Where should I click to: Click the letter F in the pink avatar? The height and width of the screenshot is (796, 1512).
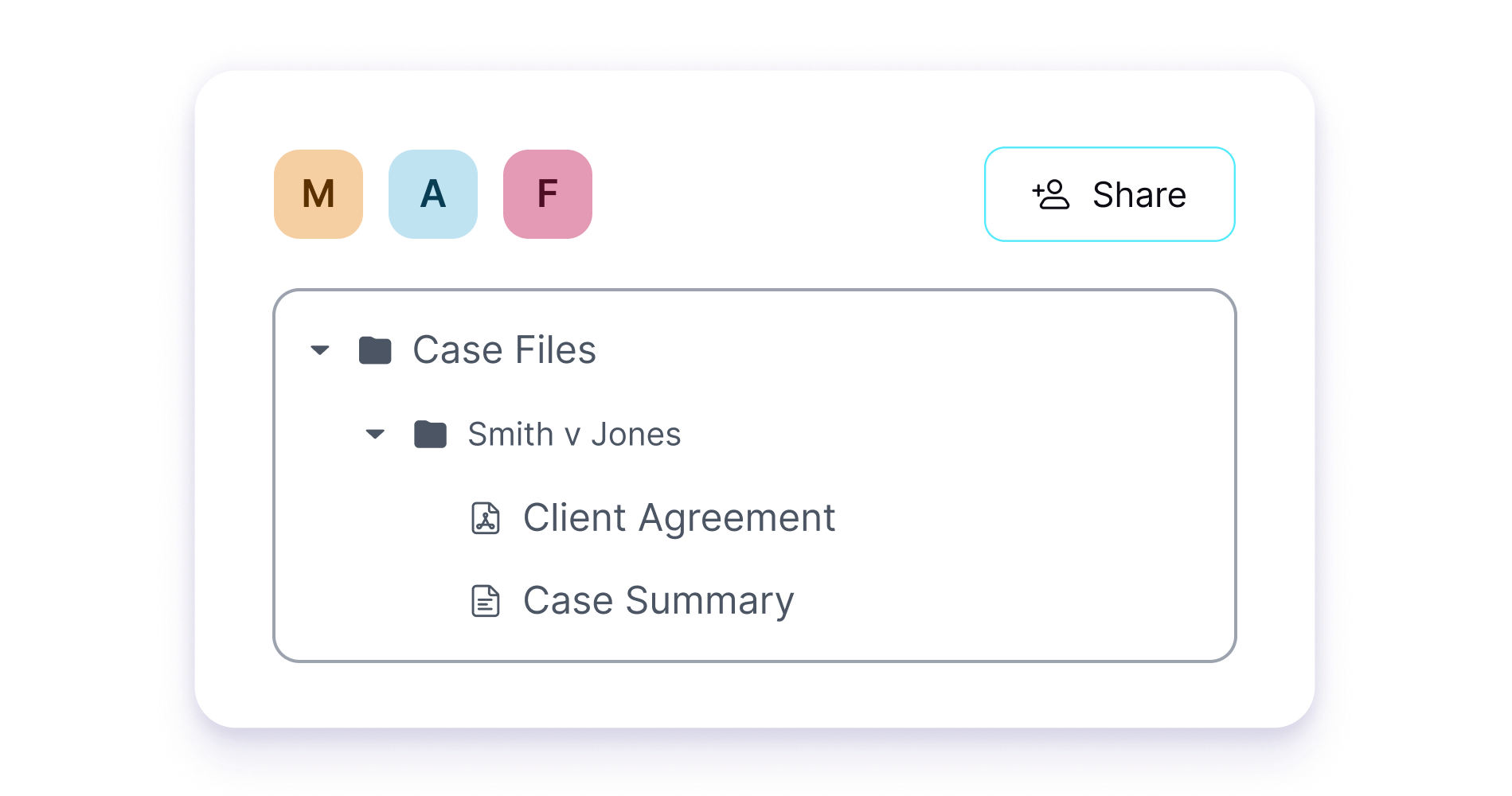pos(548,194)
